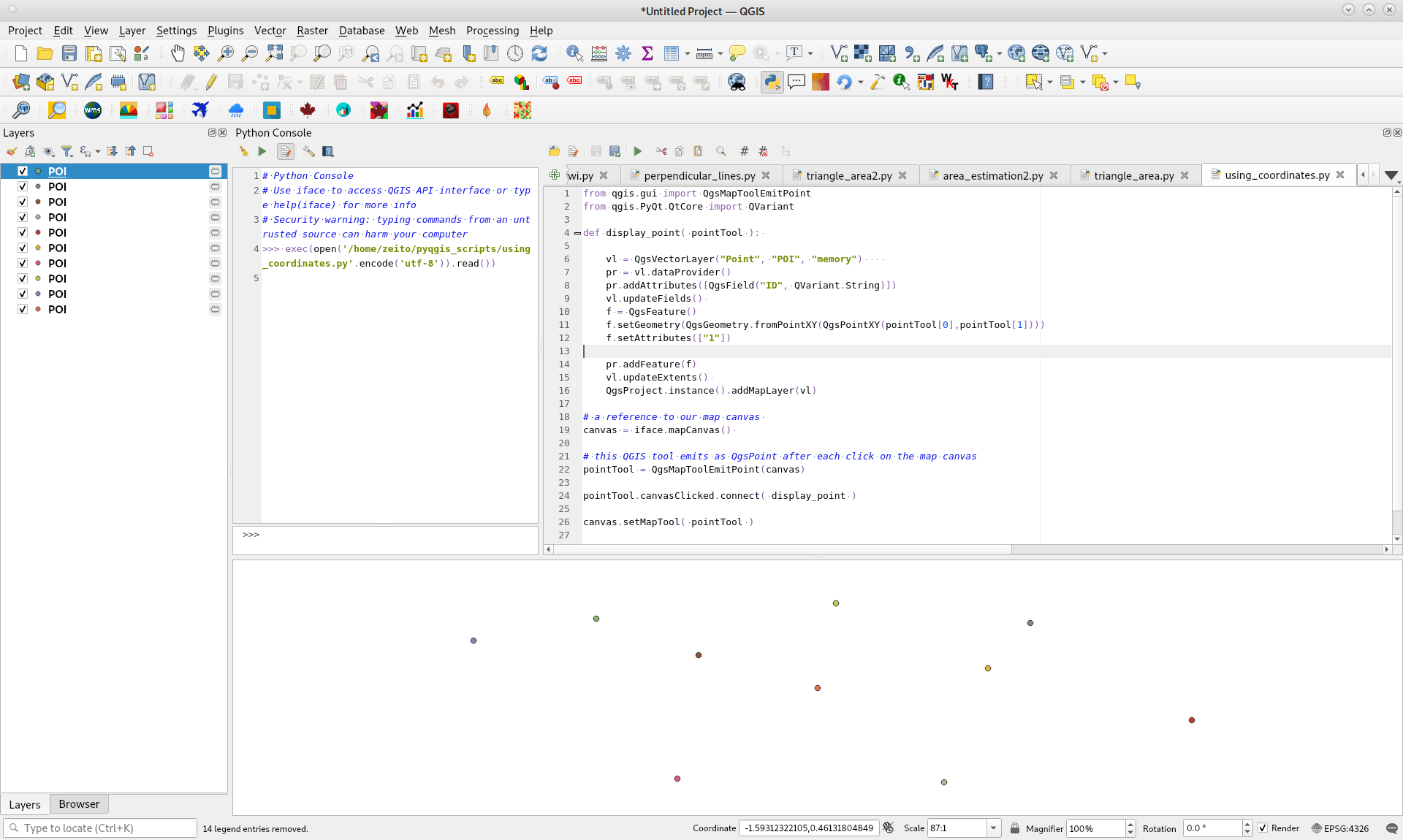1403x840 pixels.
Task: Open the Text Annotation dropdown arrow
Action: click(x=810, y=53)
